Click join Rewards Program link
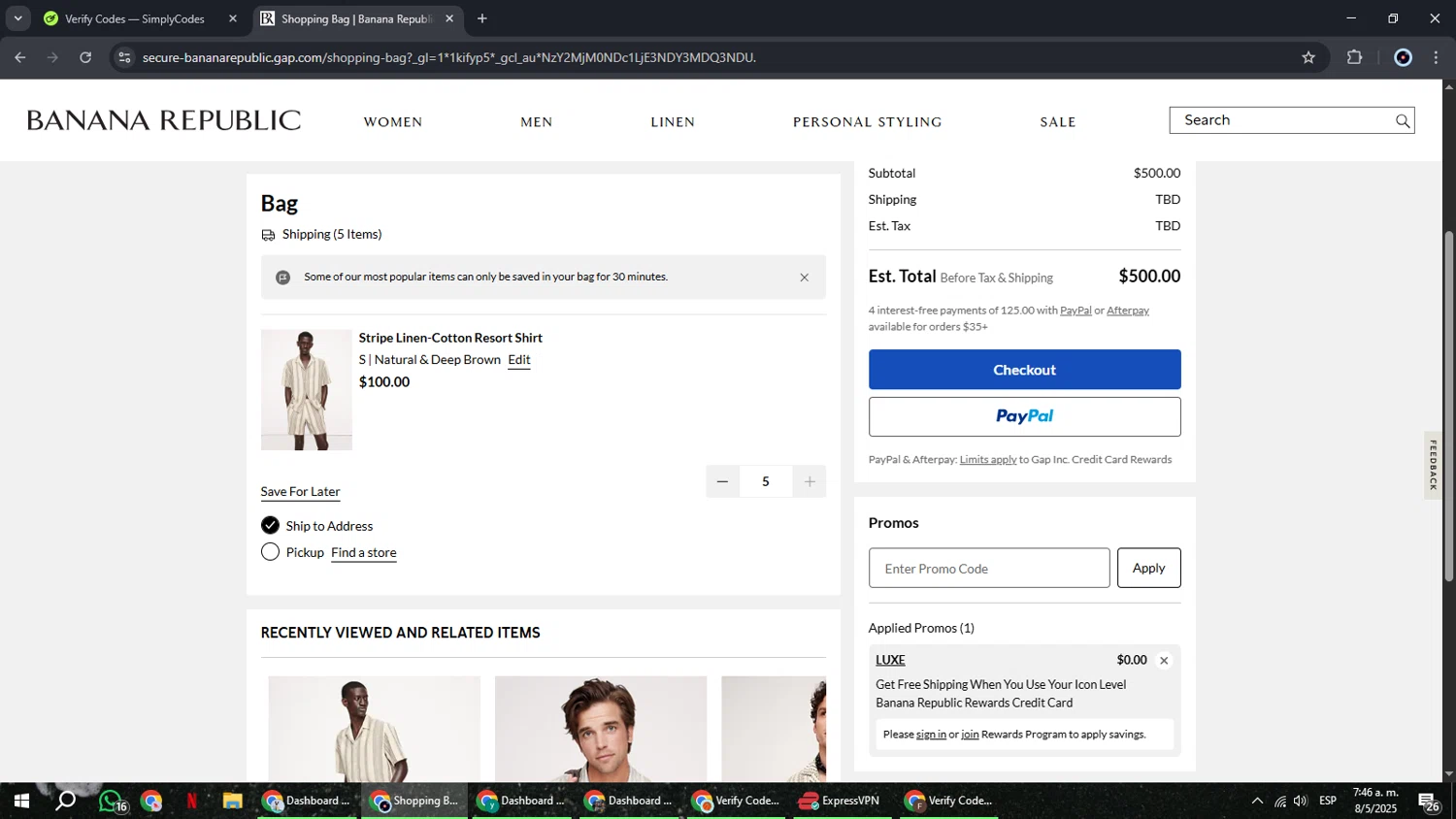This screenshot has height=819, width=1456. 970,735
